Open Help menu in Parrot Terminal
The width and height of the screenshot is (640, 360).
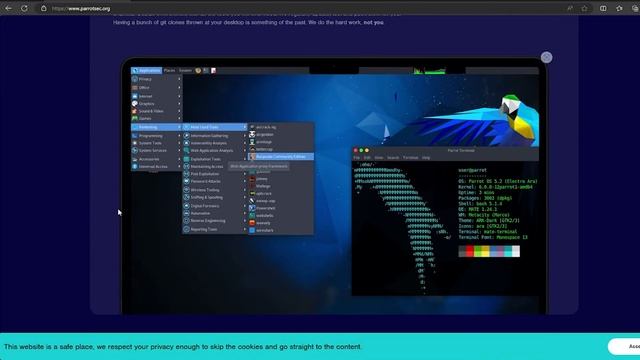426,158
